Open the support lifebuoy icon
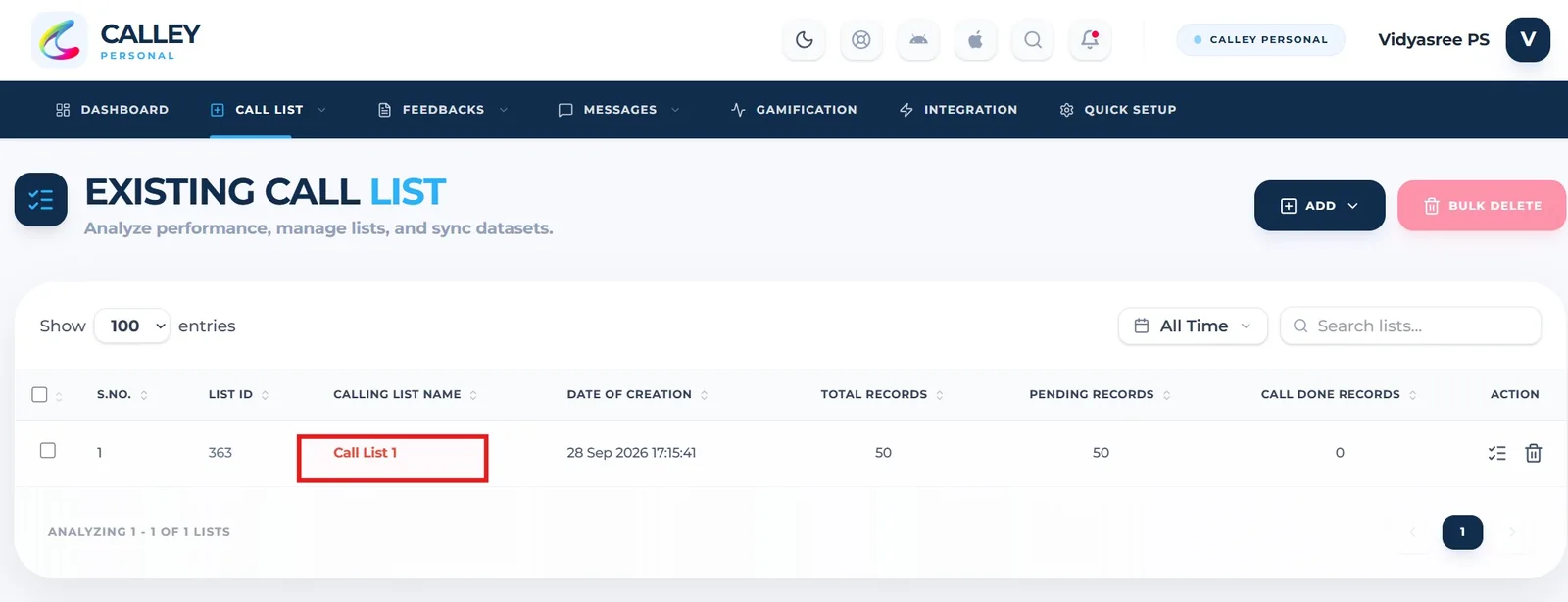Viewport: 1568px width, 602px height. (860, 40)
